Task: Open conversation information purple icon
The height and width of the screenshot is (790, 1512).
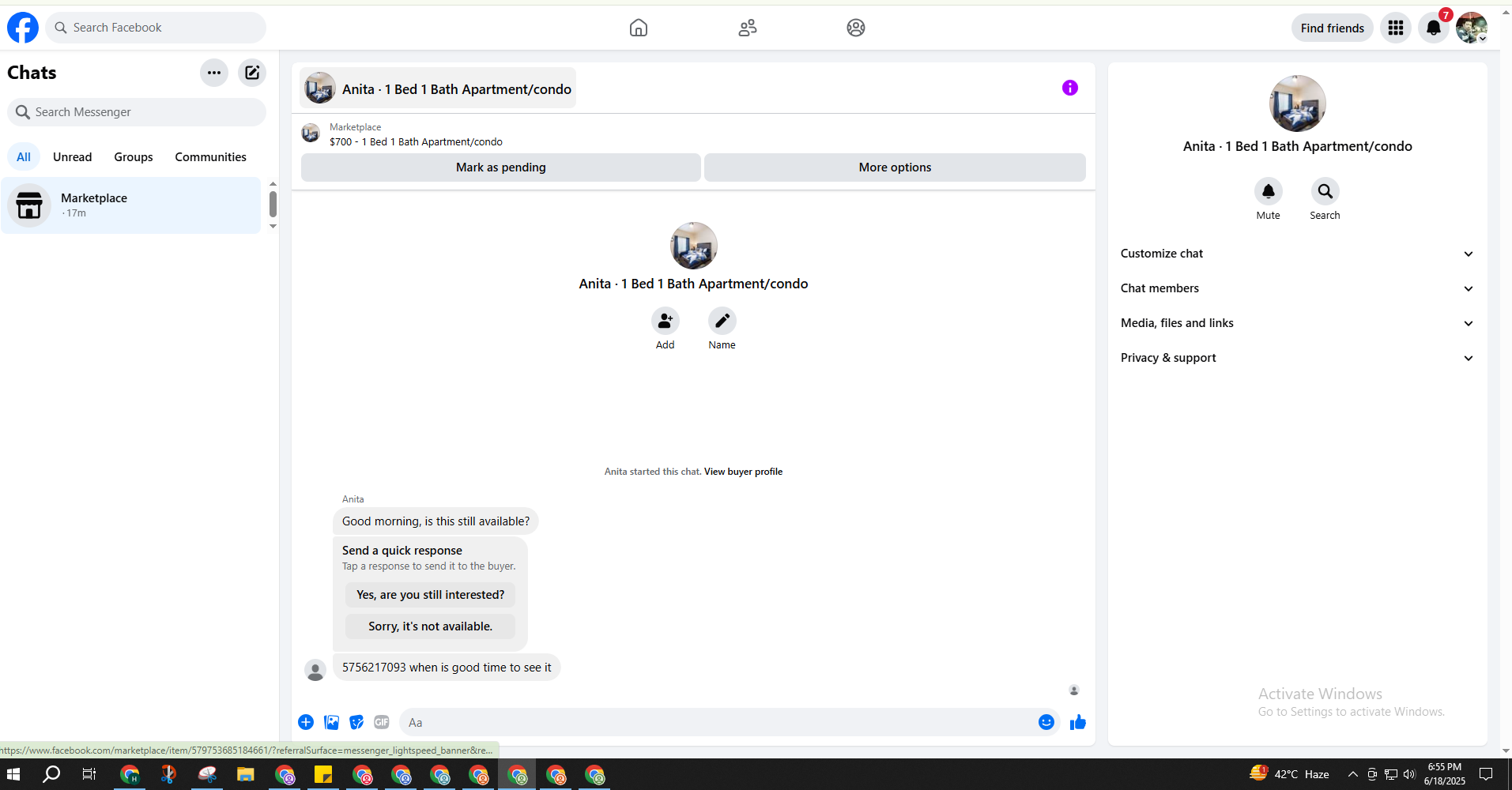Action: [1070, 88]
